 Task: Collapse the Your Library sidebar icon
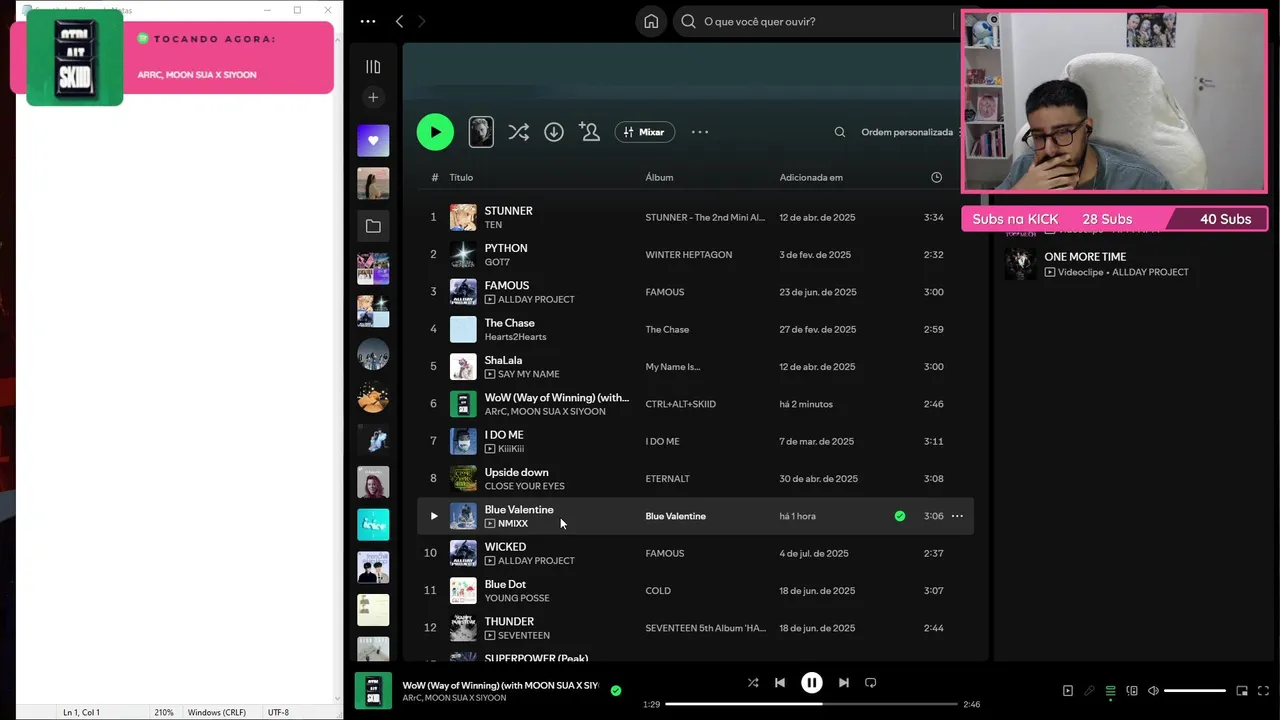(373, 67)
